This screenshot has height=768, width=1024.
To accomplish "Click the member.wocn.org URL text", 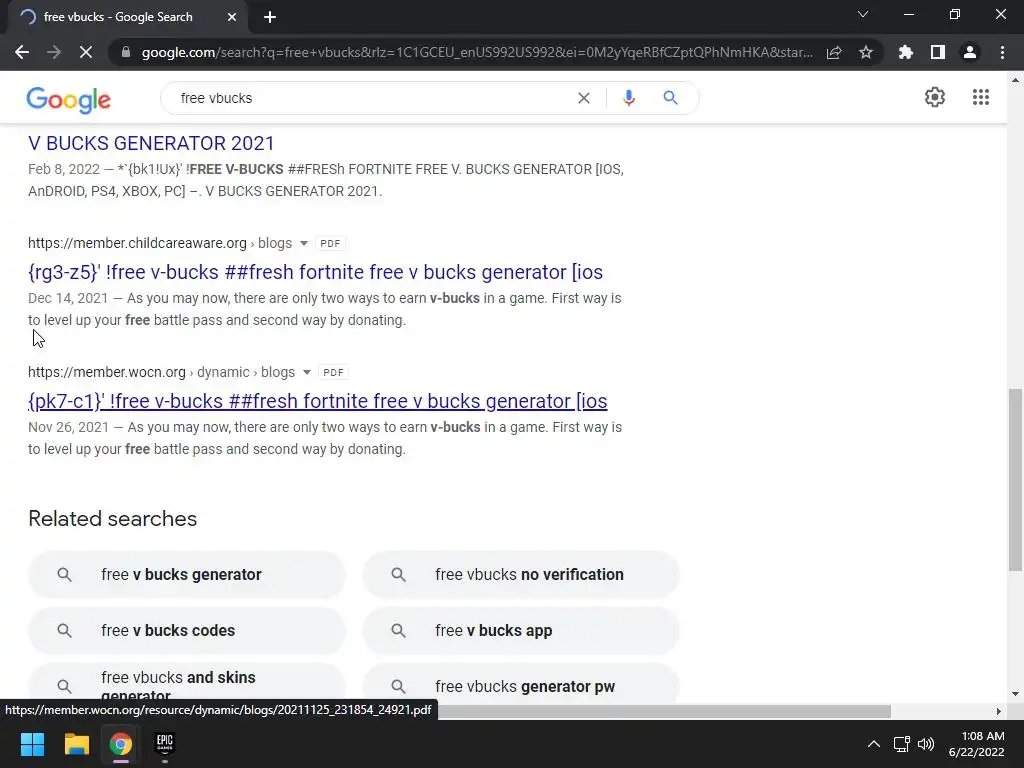I will coord(107,372).
